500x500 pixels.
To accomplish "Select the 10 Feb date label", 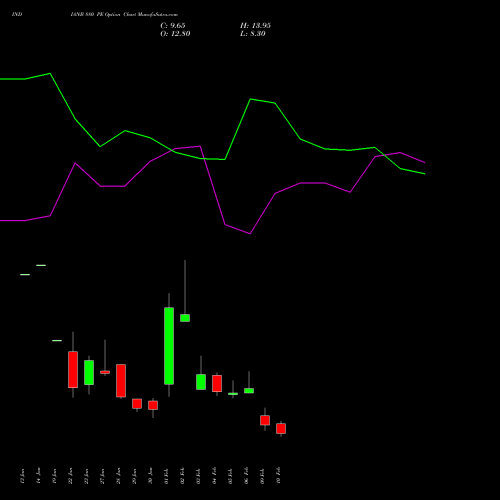I will click(278, 476).
